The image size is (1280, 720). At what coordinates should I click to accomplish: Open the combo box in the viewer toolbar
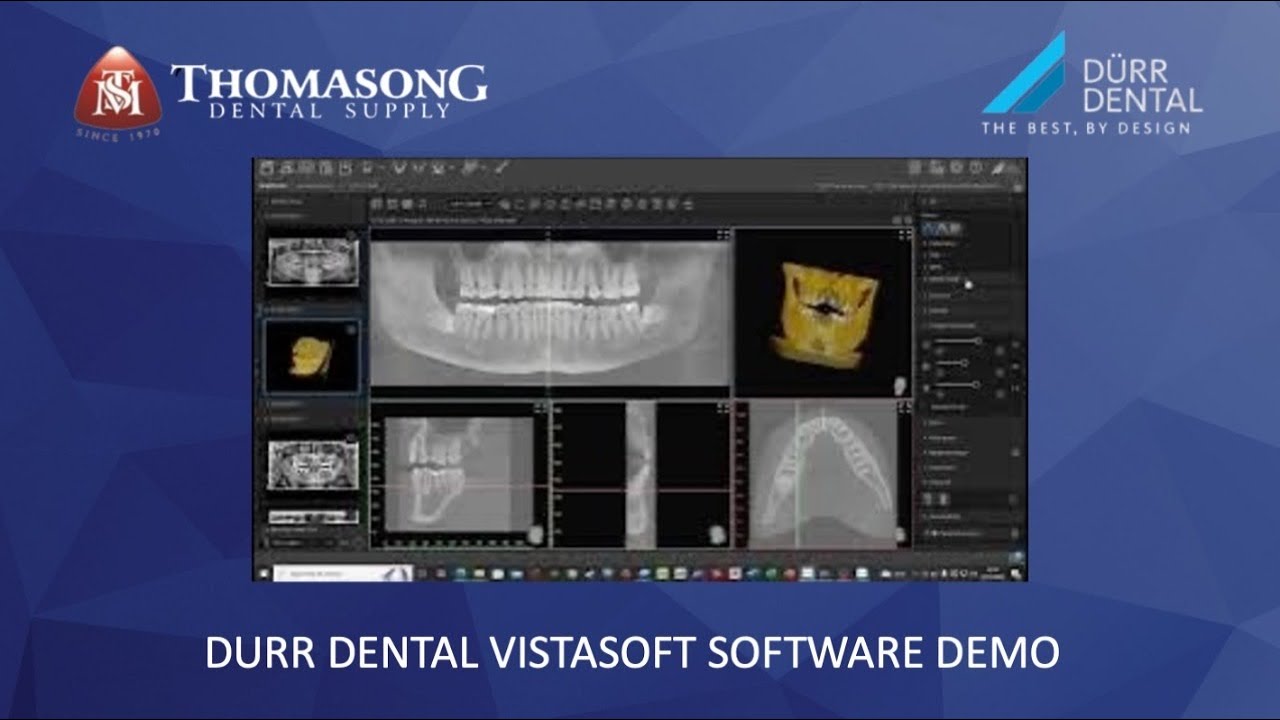pyautogui.click(x=469, y=205)
